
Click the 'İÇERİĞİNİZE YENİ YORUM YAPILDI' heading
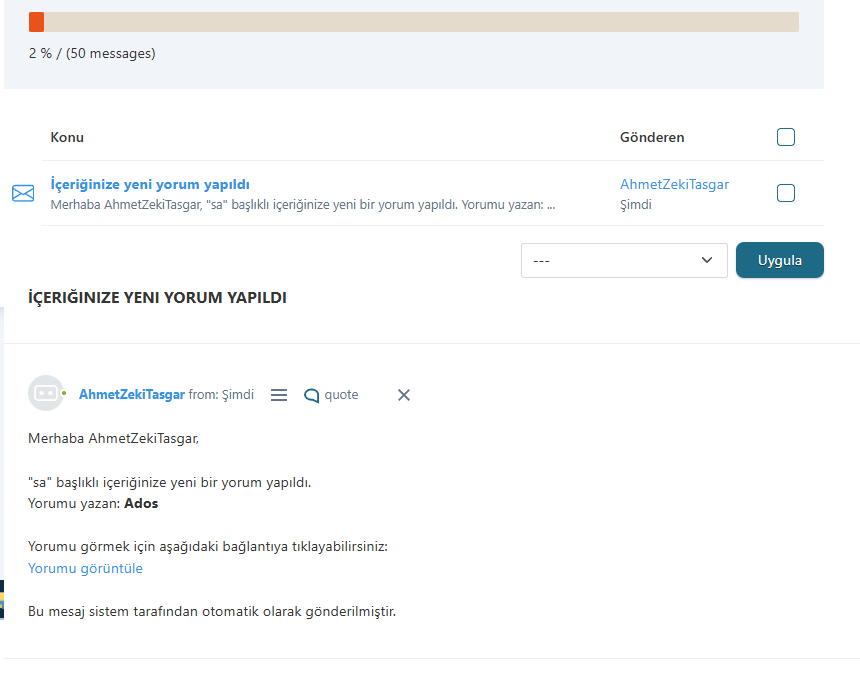(157, 298)
